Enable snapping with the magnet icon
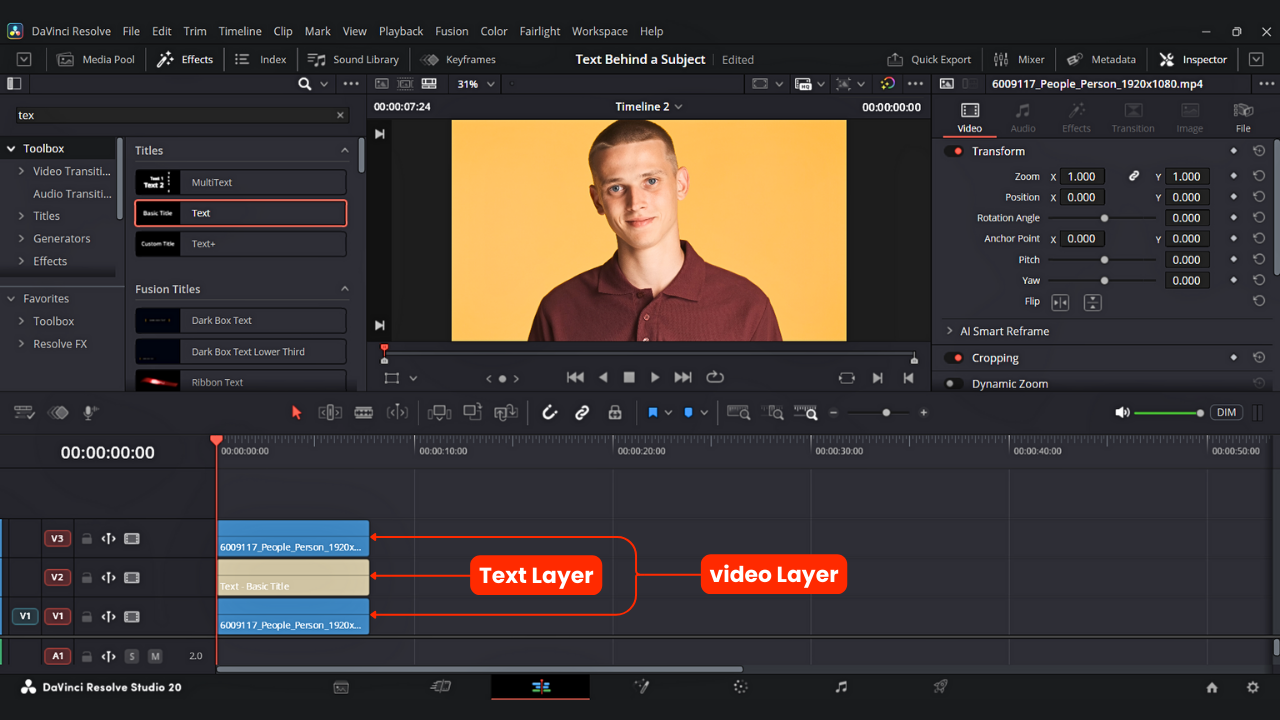 550,412
